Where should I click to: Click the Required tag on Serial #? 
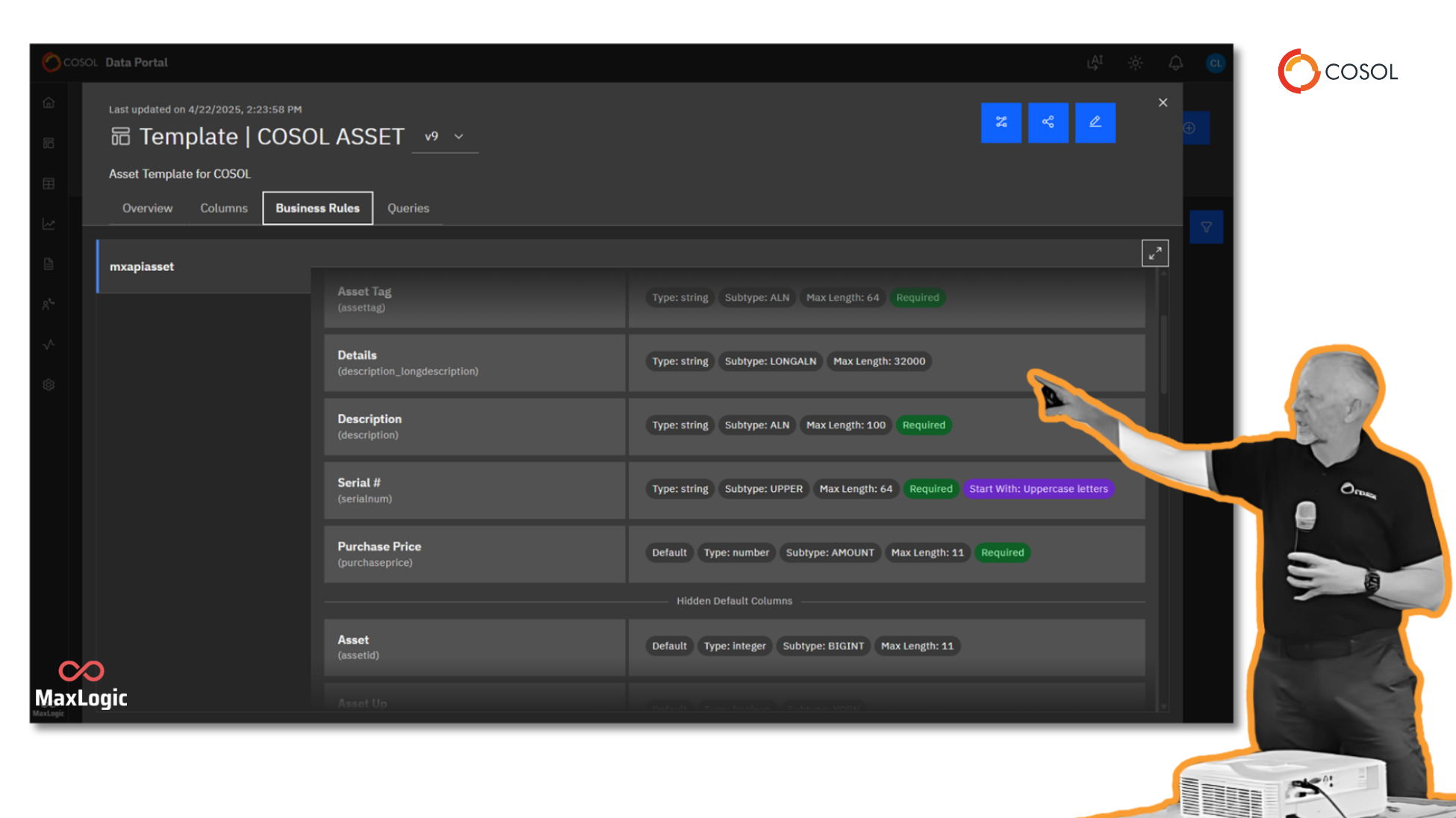[x=930, y=489]
